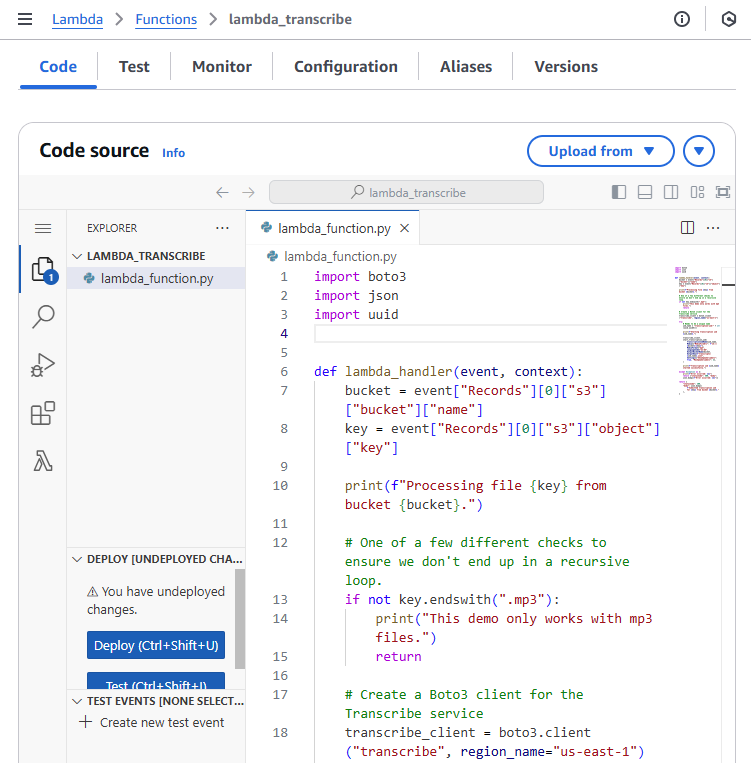Screen dimensions: 751x763
Task: Click the lambda_transcribe command search box
Action: coord(406,192)
